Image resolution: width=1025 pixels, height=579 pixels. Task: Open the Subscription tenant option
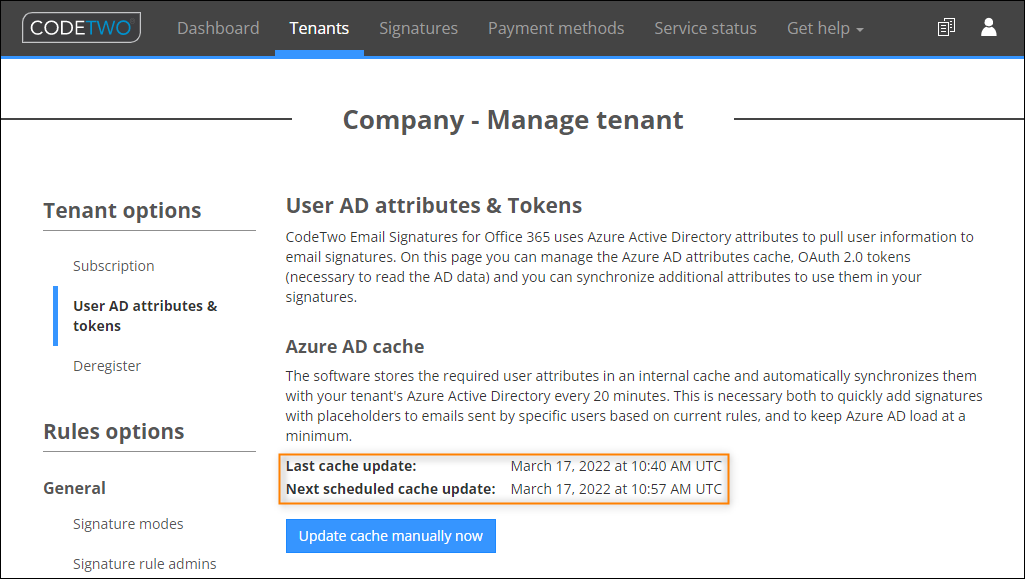pyautogui.click(x=114, y=266)
